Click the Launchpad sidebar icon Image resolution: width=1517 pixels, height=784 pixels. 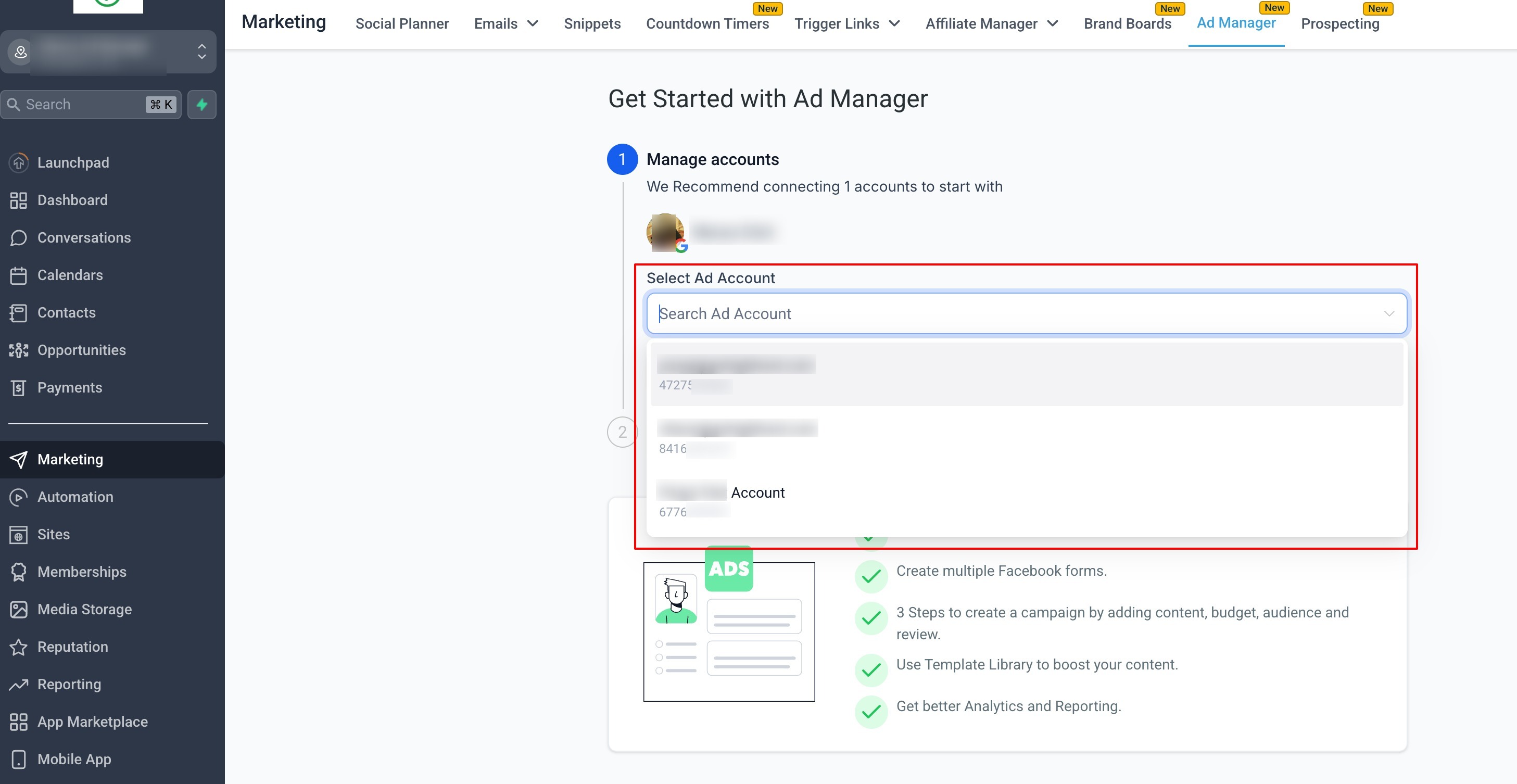[x=18, y=162]
